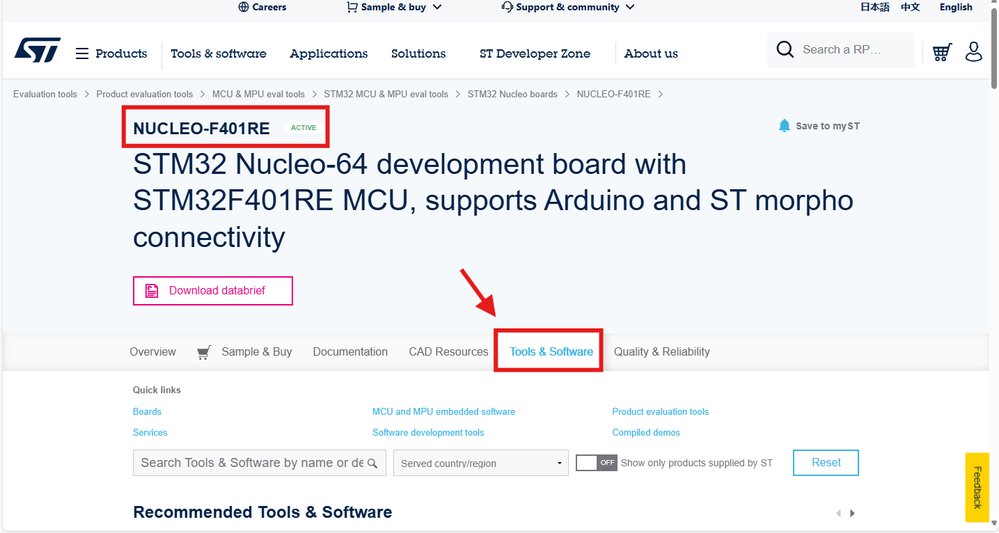Open the Tools & software menu

pyautogui.click(x=219, y=53)
